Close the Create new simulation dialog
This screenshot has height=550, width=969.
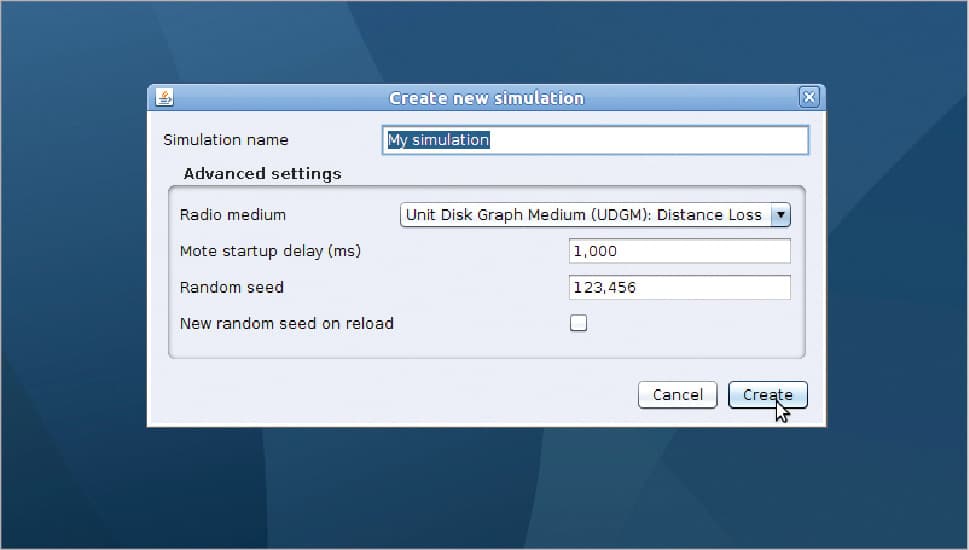click(x=809, y=98)
